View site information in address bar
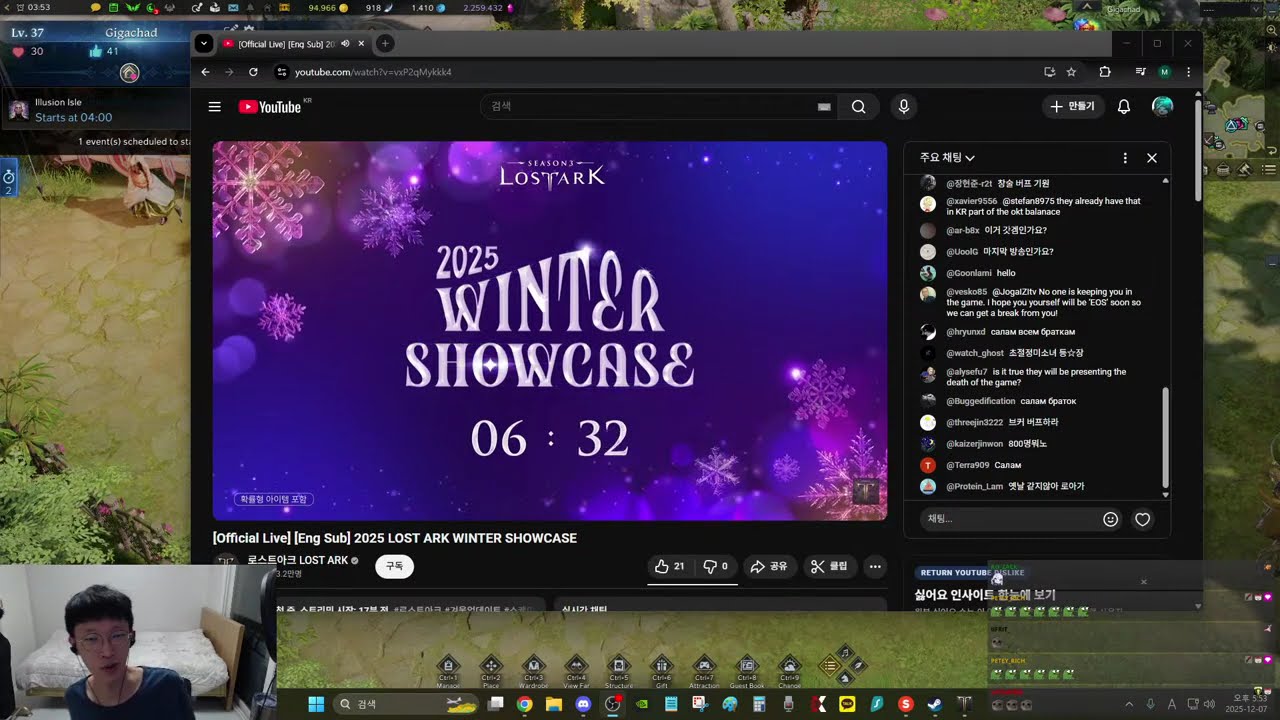Screen dimensions: 1280x720 (282, 72)
